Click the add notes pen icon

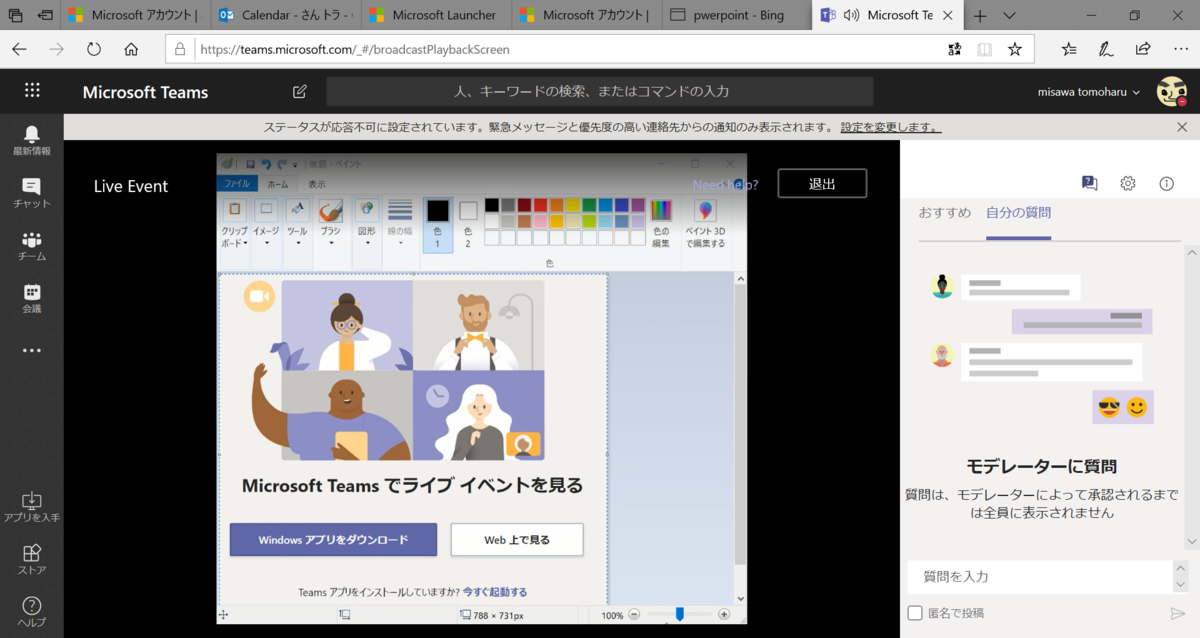click(x=1106, y=48)
